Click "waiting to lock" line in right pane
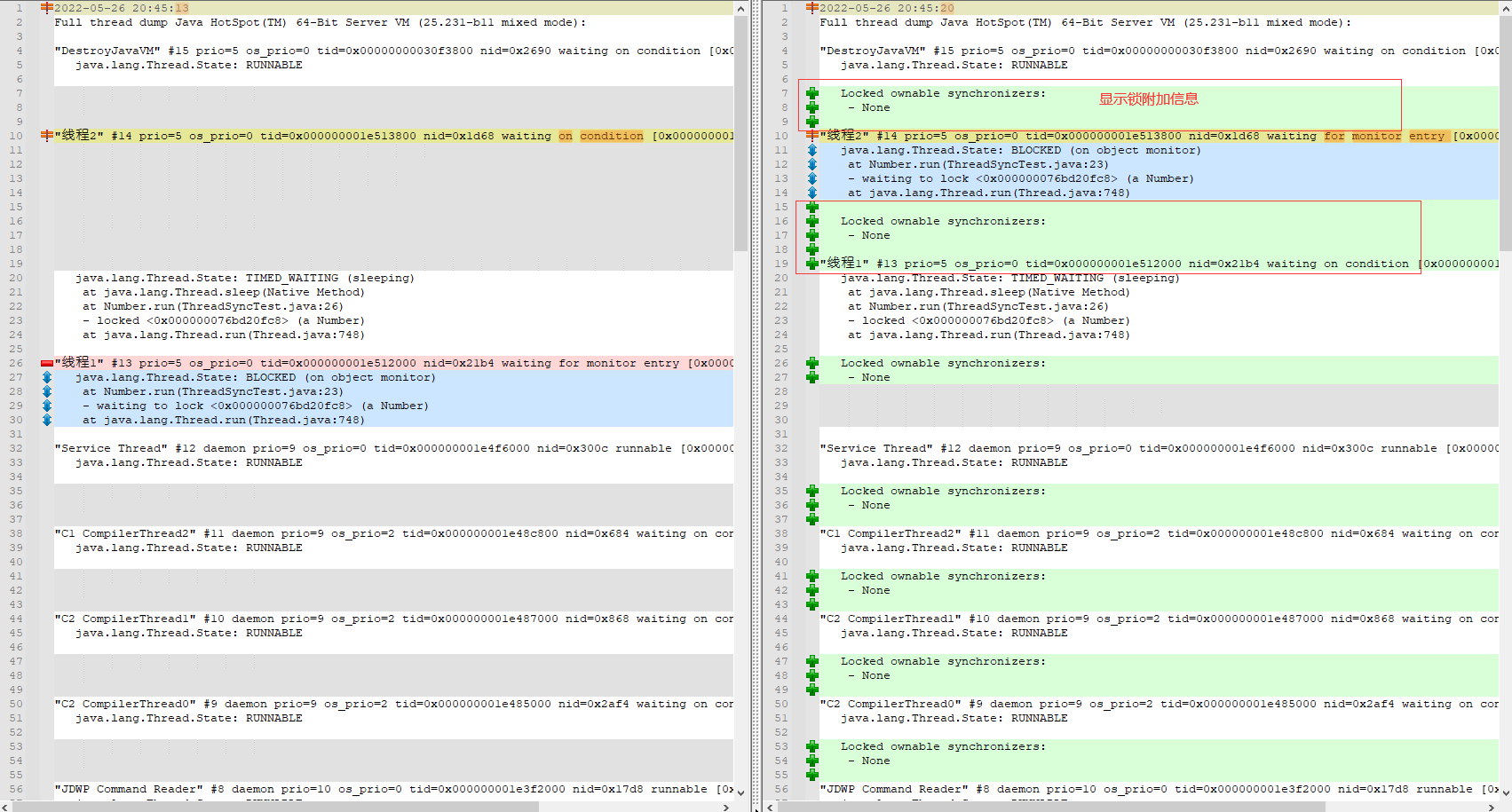 click(1021, 178)
